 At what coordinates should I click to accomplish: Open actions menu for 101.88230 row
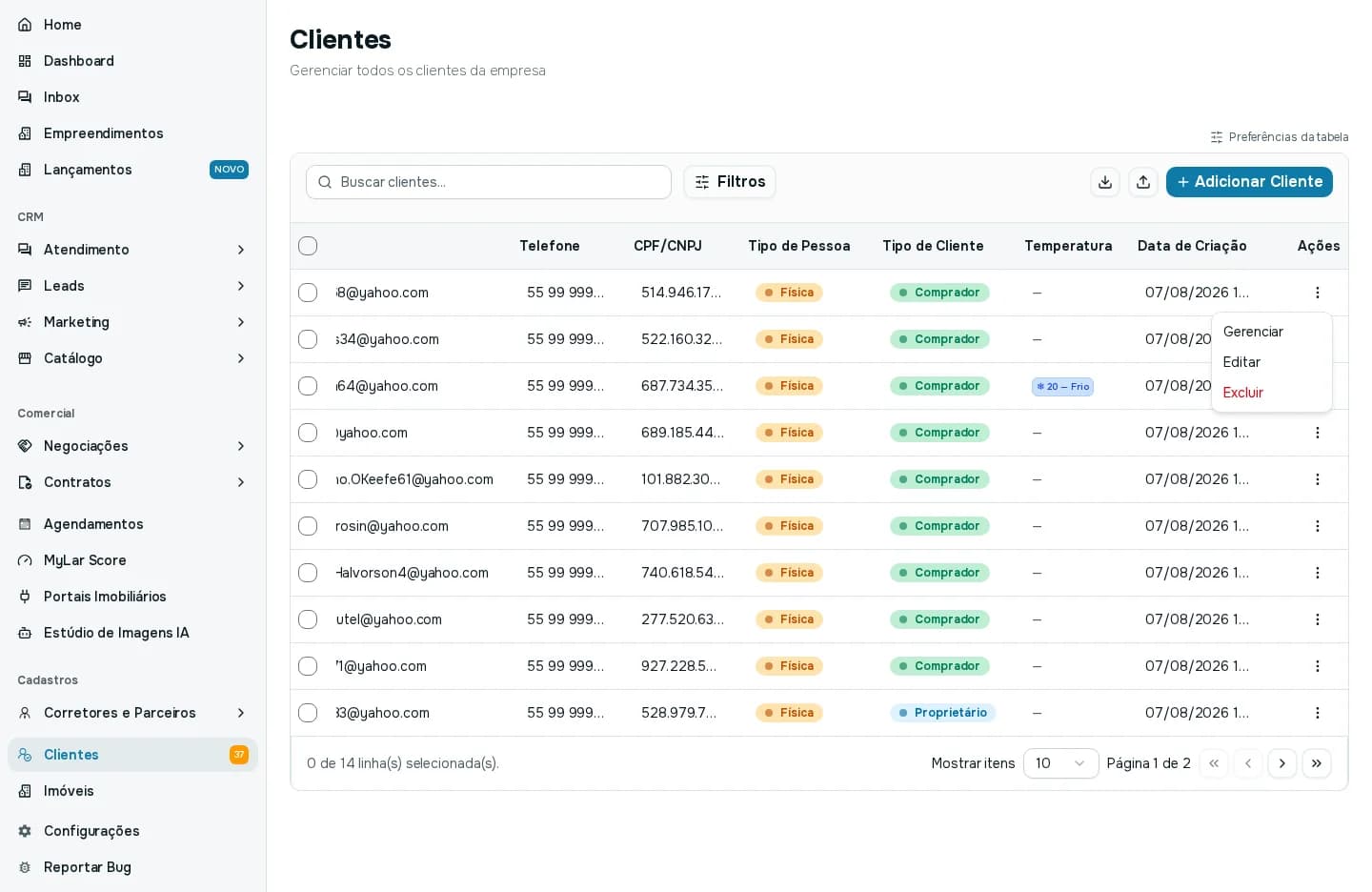point(1318,479)
